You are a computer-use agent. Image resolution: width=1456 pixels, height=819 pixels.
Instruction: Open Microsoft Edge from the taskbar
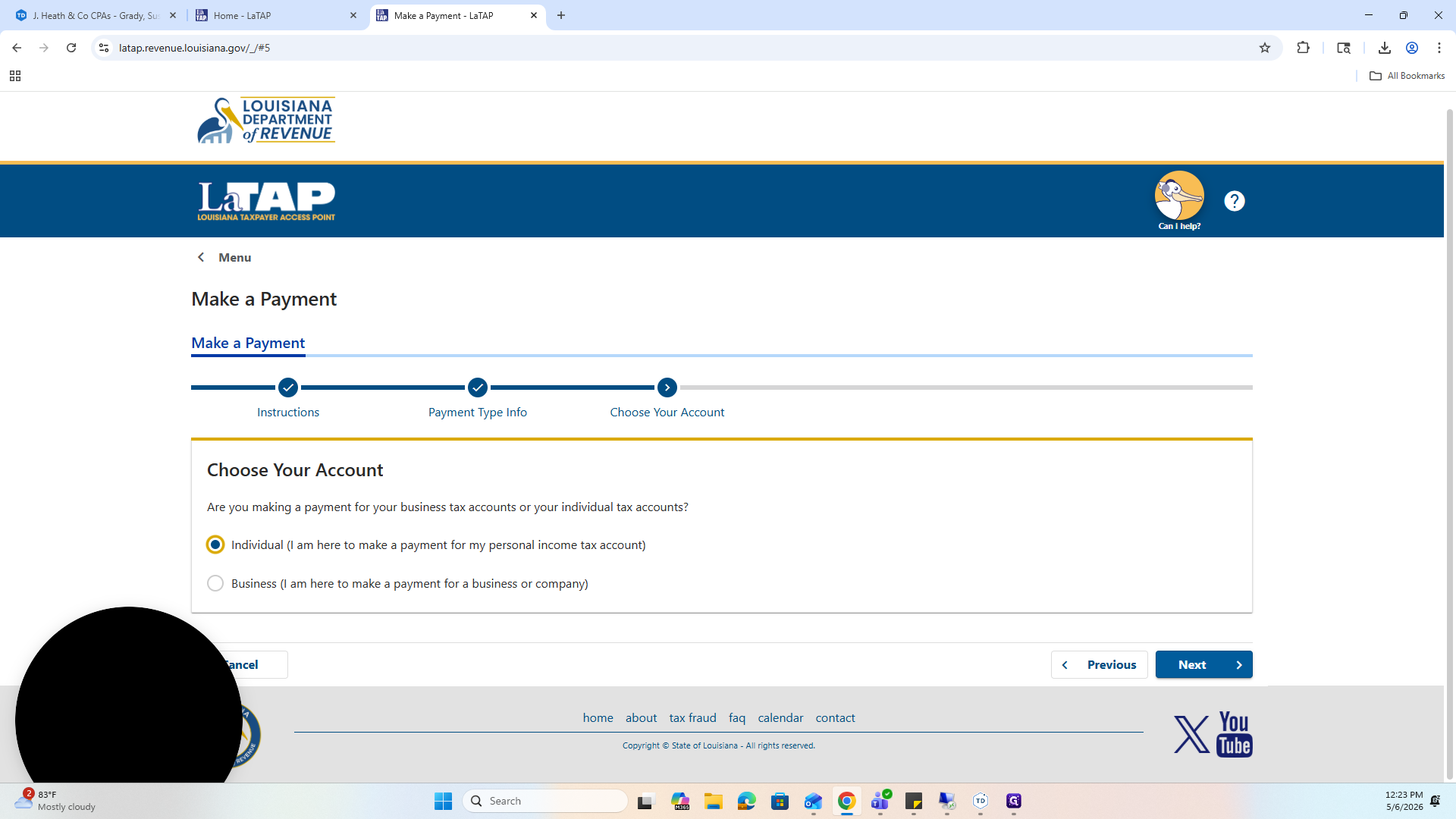[747, 801]
